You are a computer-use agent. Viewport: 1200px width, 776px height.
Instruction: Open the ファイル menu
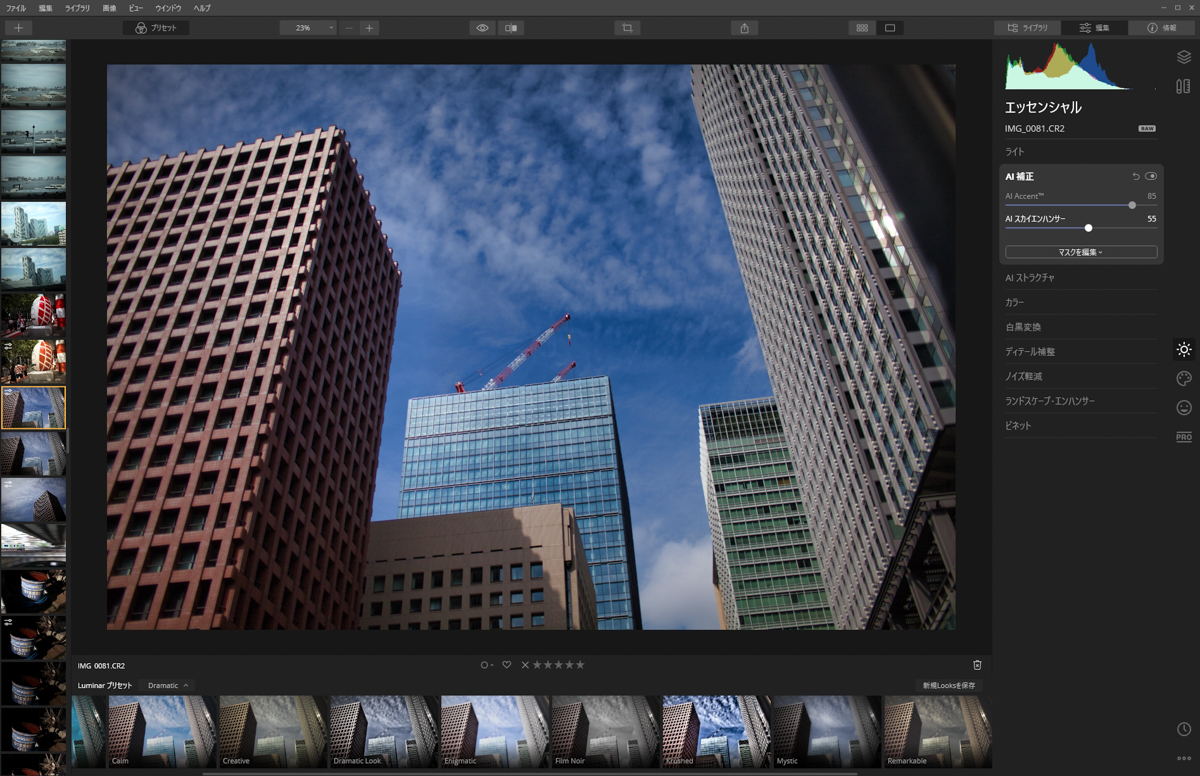[x=16, y=8]
